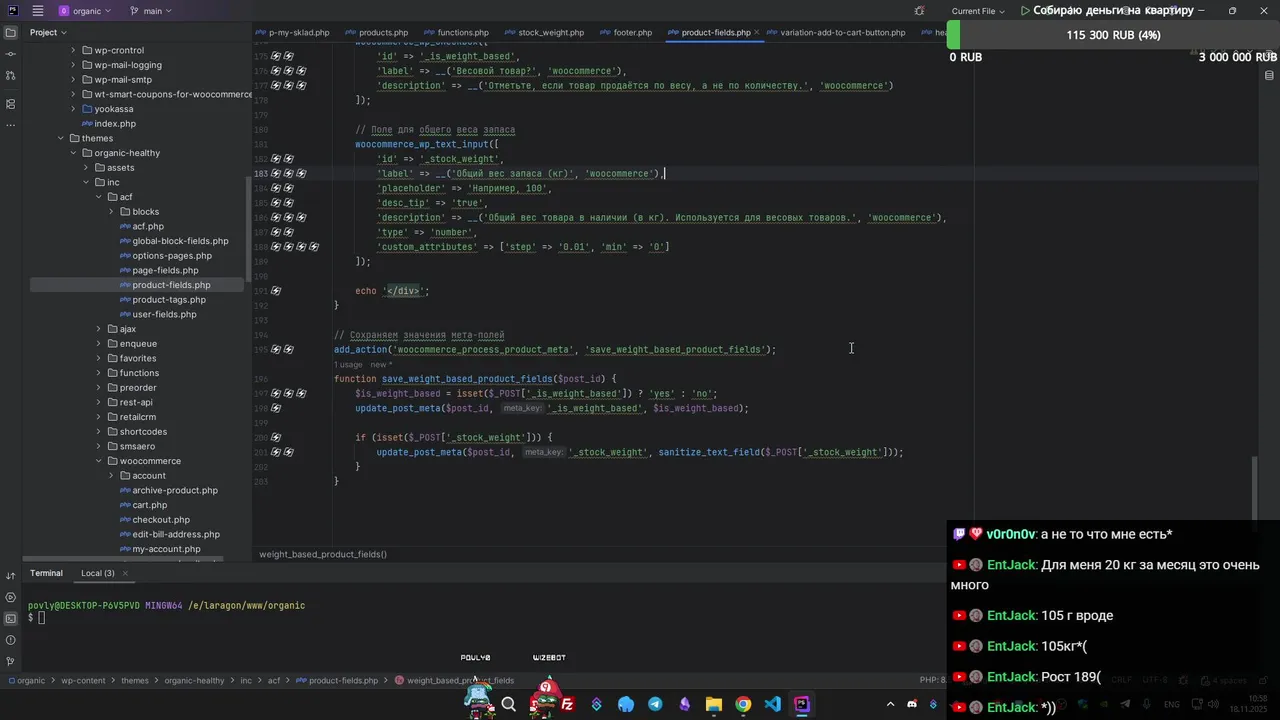
Task: Open the Project view dropdown
Action: coord(48,32)
